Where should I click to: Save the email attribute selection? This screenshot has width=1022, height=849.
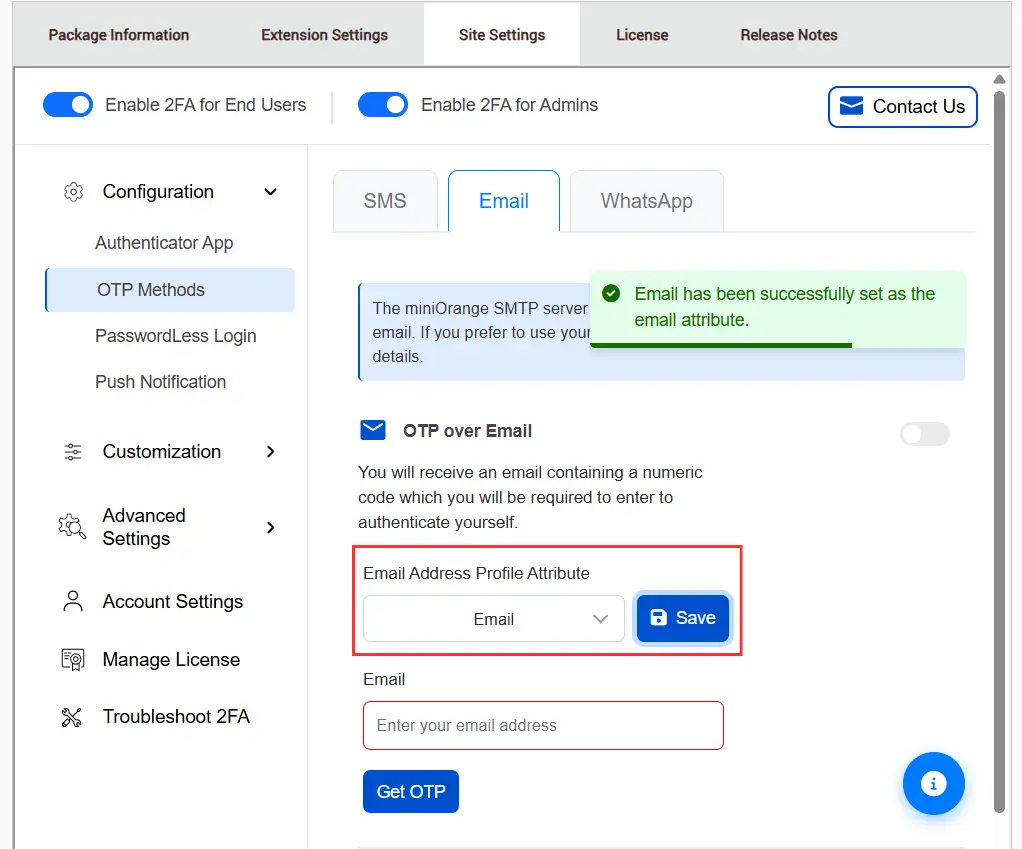[682, 618]
